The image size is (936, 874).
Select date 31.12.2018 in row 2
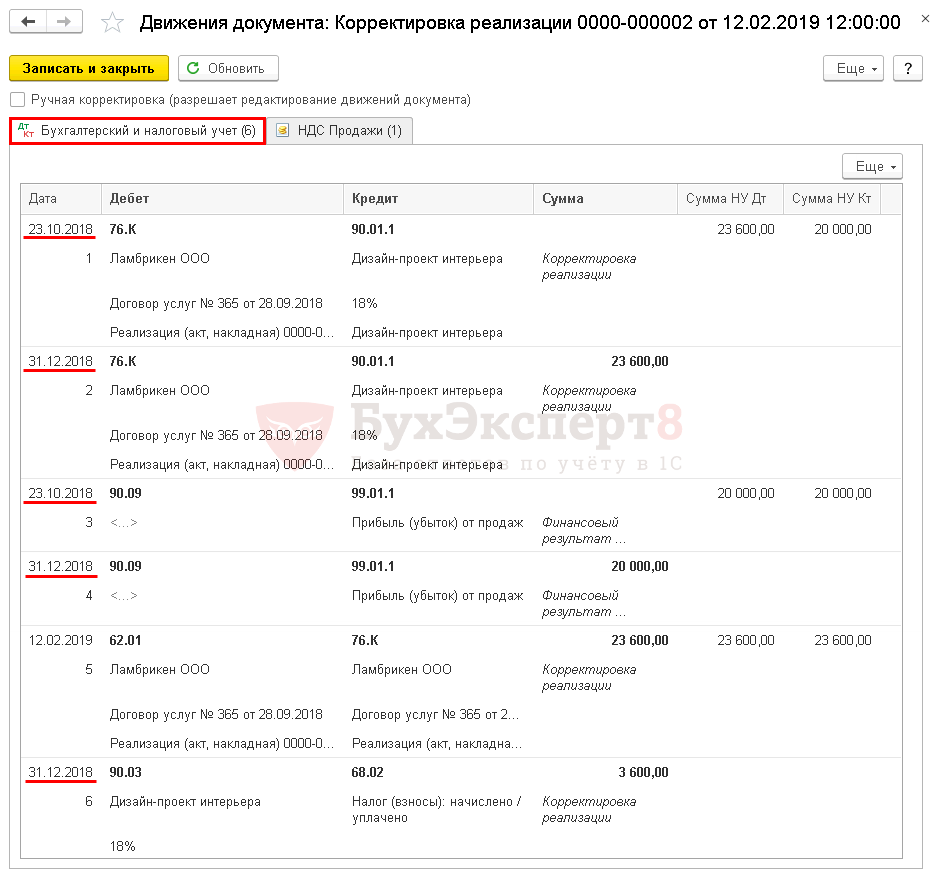[x=60, y=361]
